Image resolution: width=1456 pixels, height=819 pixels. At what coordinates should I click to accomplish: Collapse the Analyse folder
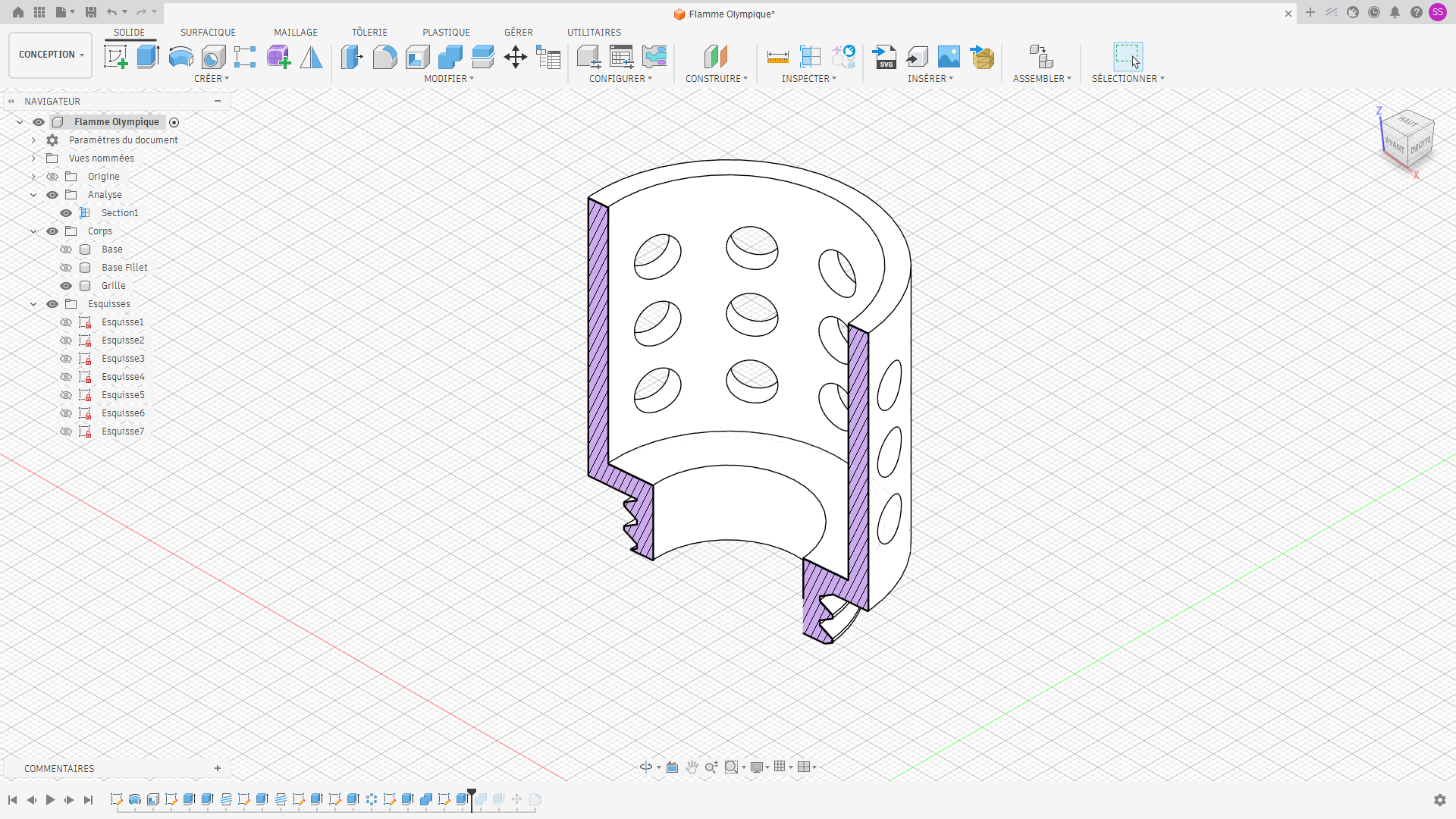[33, 195]
